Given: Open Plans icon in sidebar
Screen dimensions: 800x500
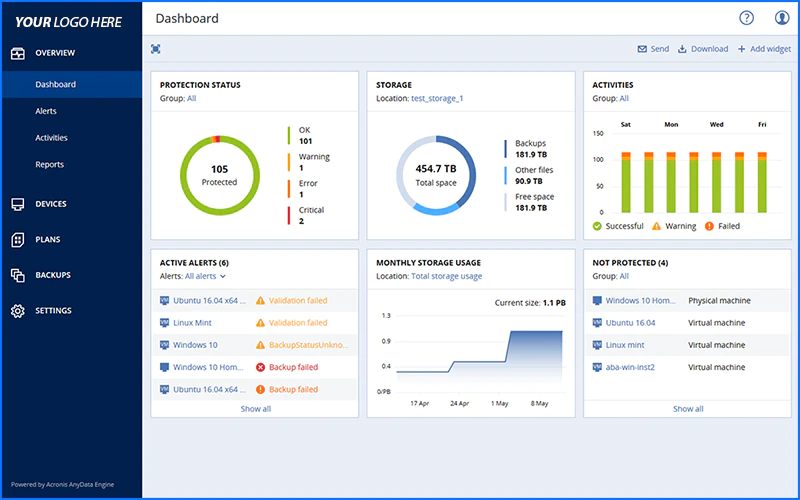Looking at the screenshot, I should point(18,239).
